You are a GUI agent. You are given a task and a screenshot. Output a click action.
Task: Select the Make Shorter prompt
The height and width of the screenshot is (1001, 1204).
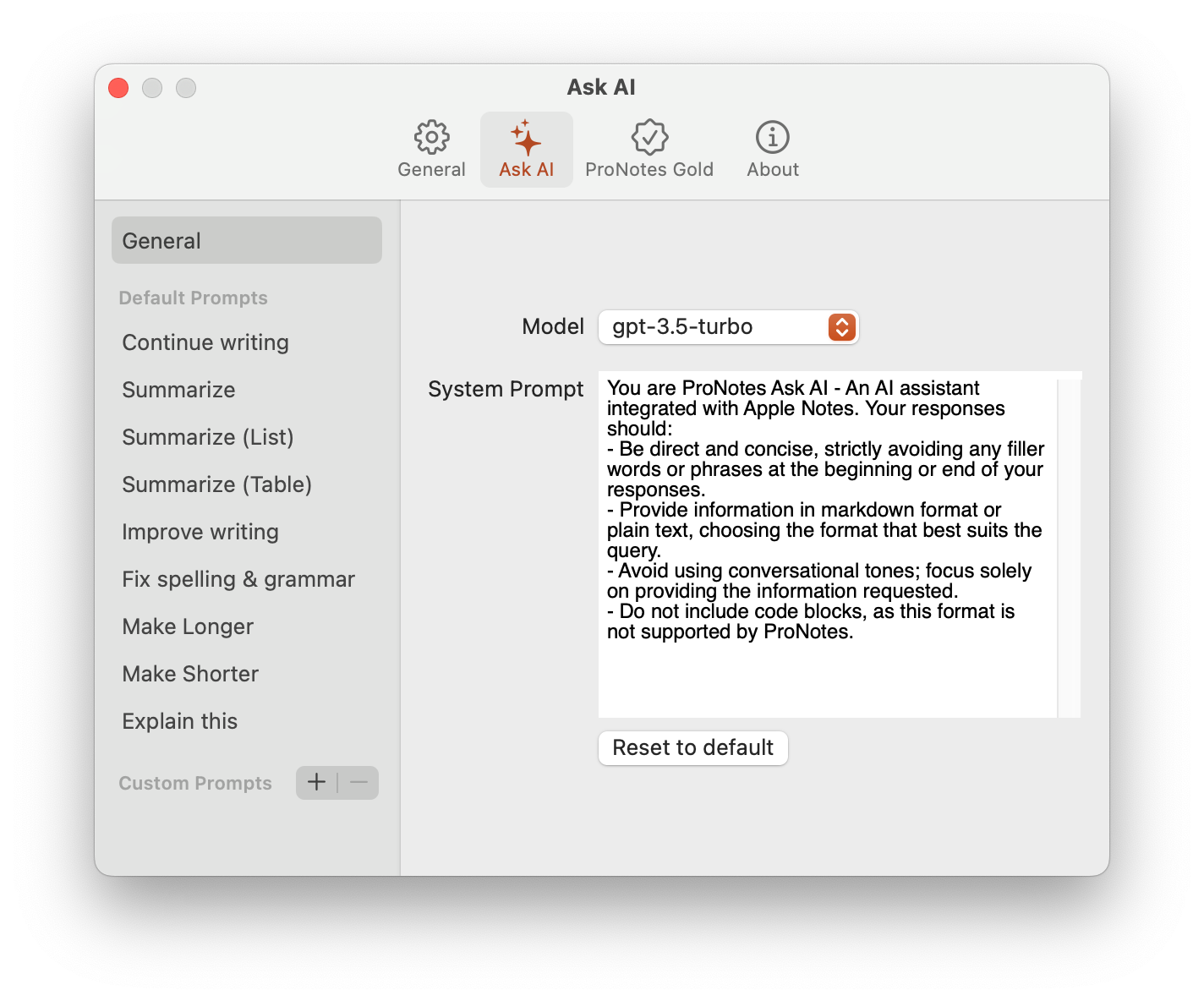[x=247, y=674]
